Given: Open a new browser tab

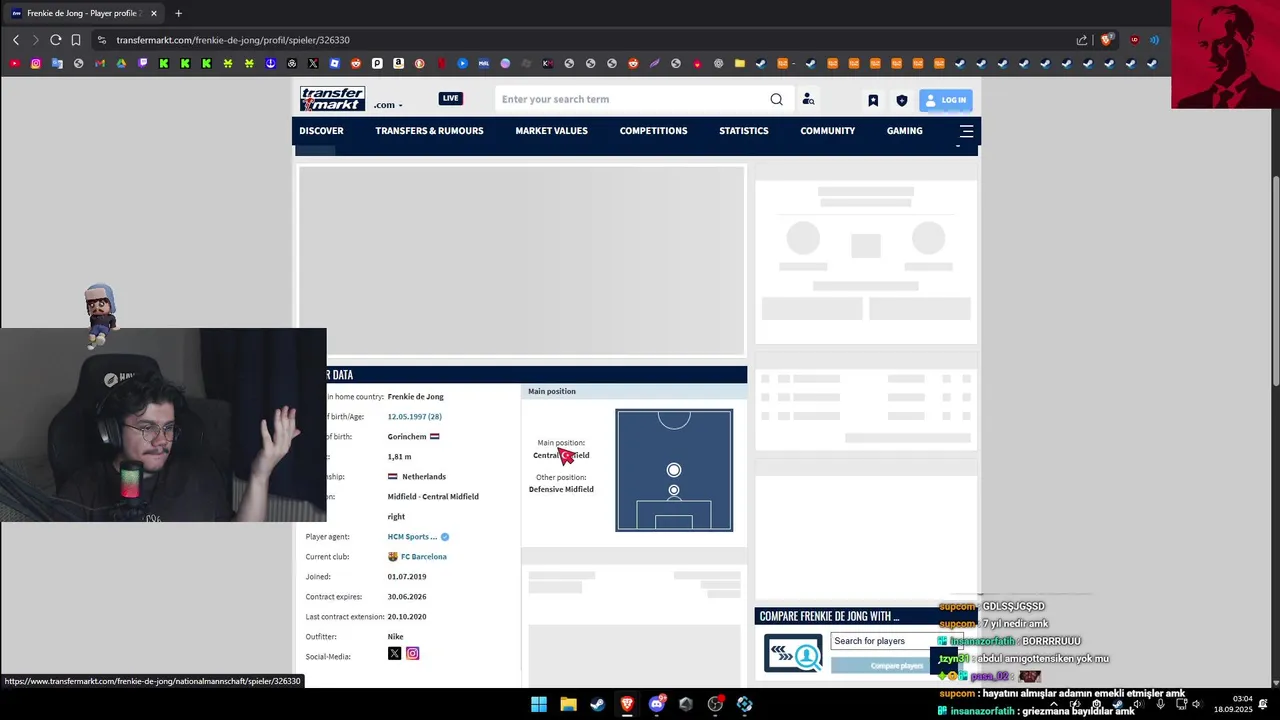Looking at the screenshot, I should 178,13.
